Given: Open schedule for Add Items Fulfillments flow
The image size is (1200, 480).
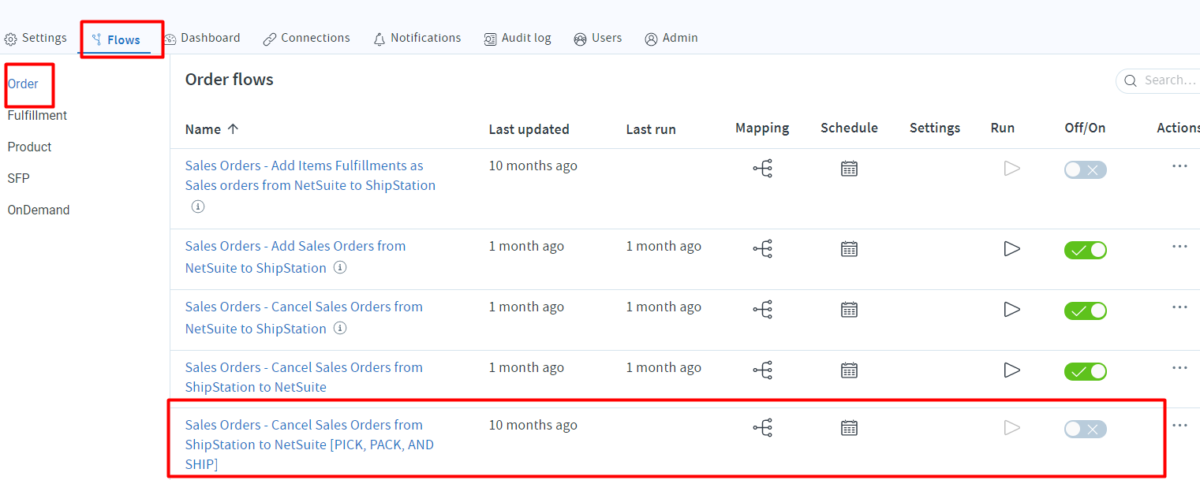Looking at the screenshot, I should click(x=849, y=169).
